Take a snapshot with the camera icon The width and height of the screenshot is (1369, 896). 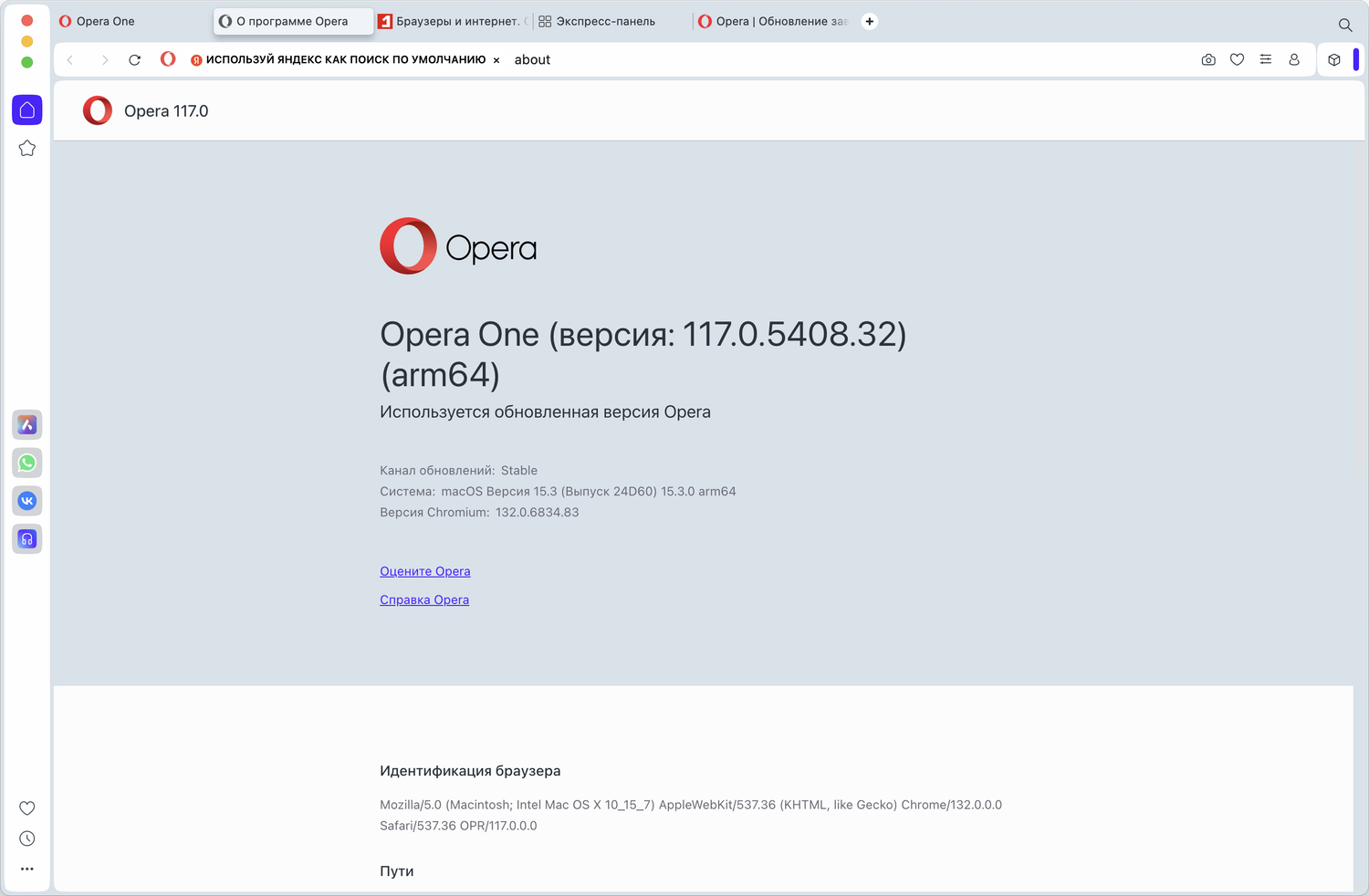[1208, 59]
